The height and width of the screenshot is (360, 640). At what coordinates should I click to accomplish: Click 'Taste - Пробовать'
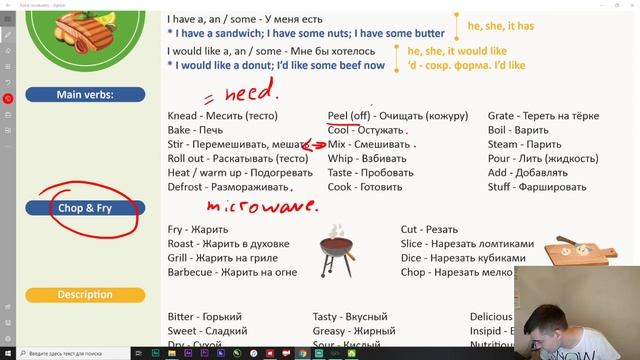point(370,173)
